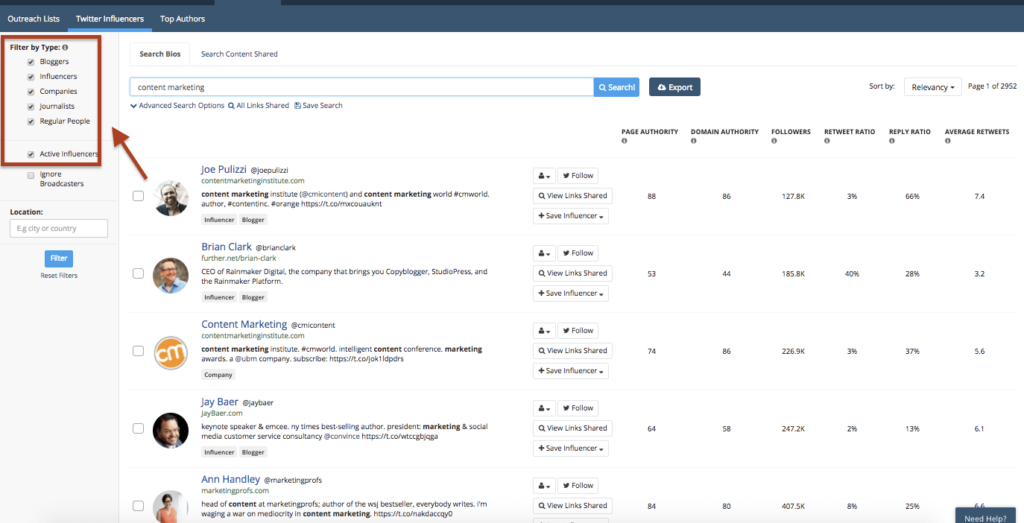Switch to Twitter Influencers tab
Image resolution: width=1024 pixels, height=523 pixels.
pos(110,19)
